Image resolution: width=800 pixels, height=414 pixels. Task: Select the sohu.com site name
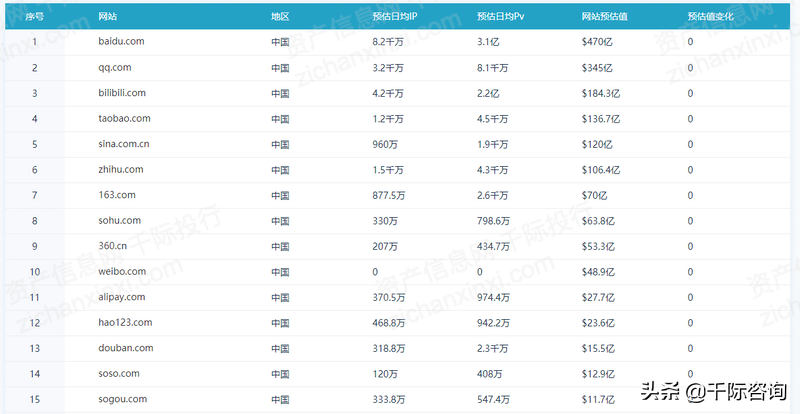pyautogui.click(x=119, y=221)
